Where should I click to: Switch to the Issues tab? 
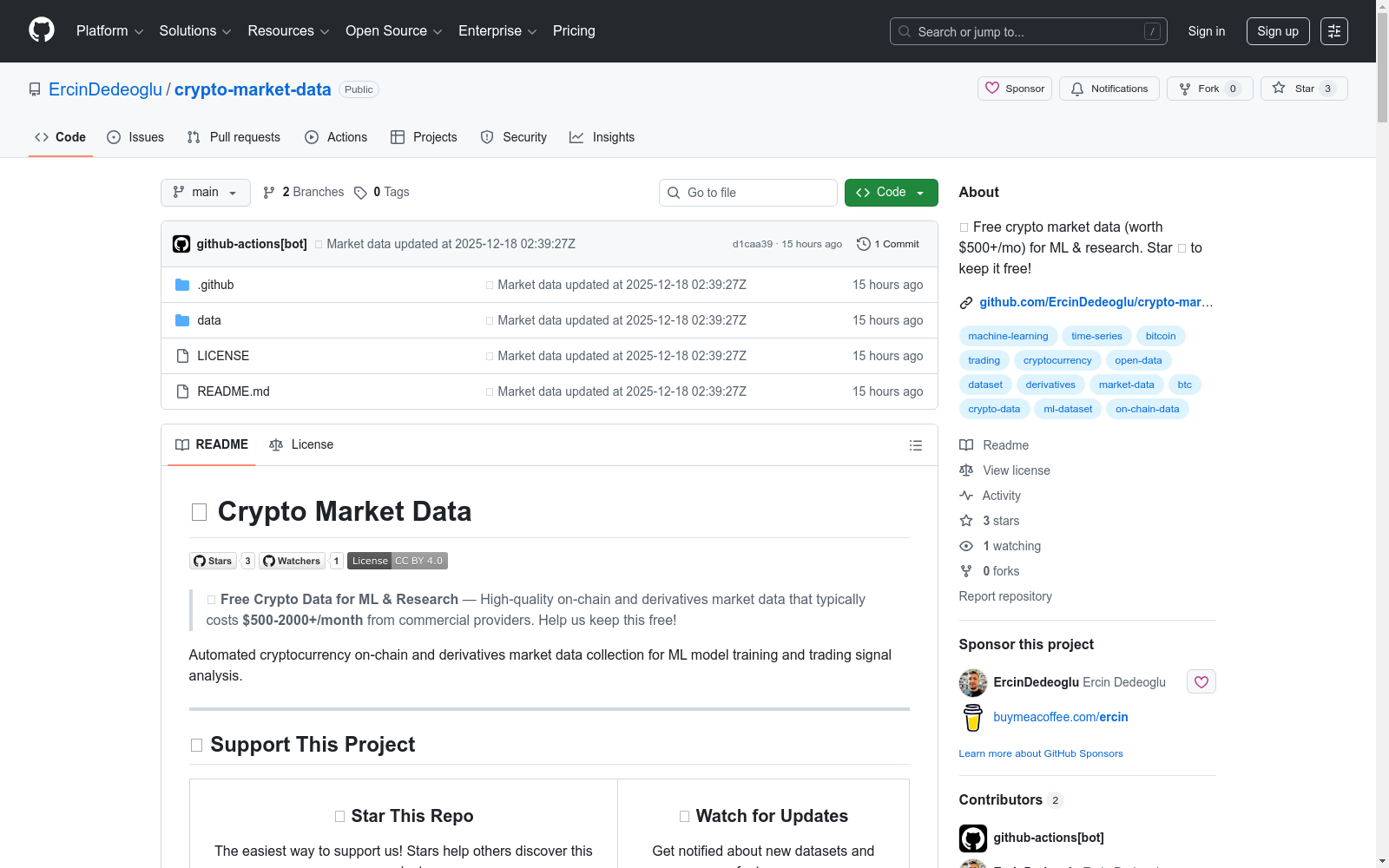[135, 137]
